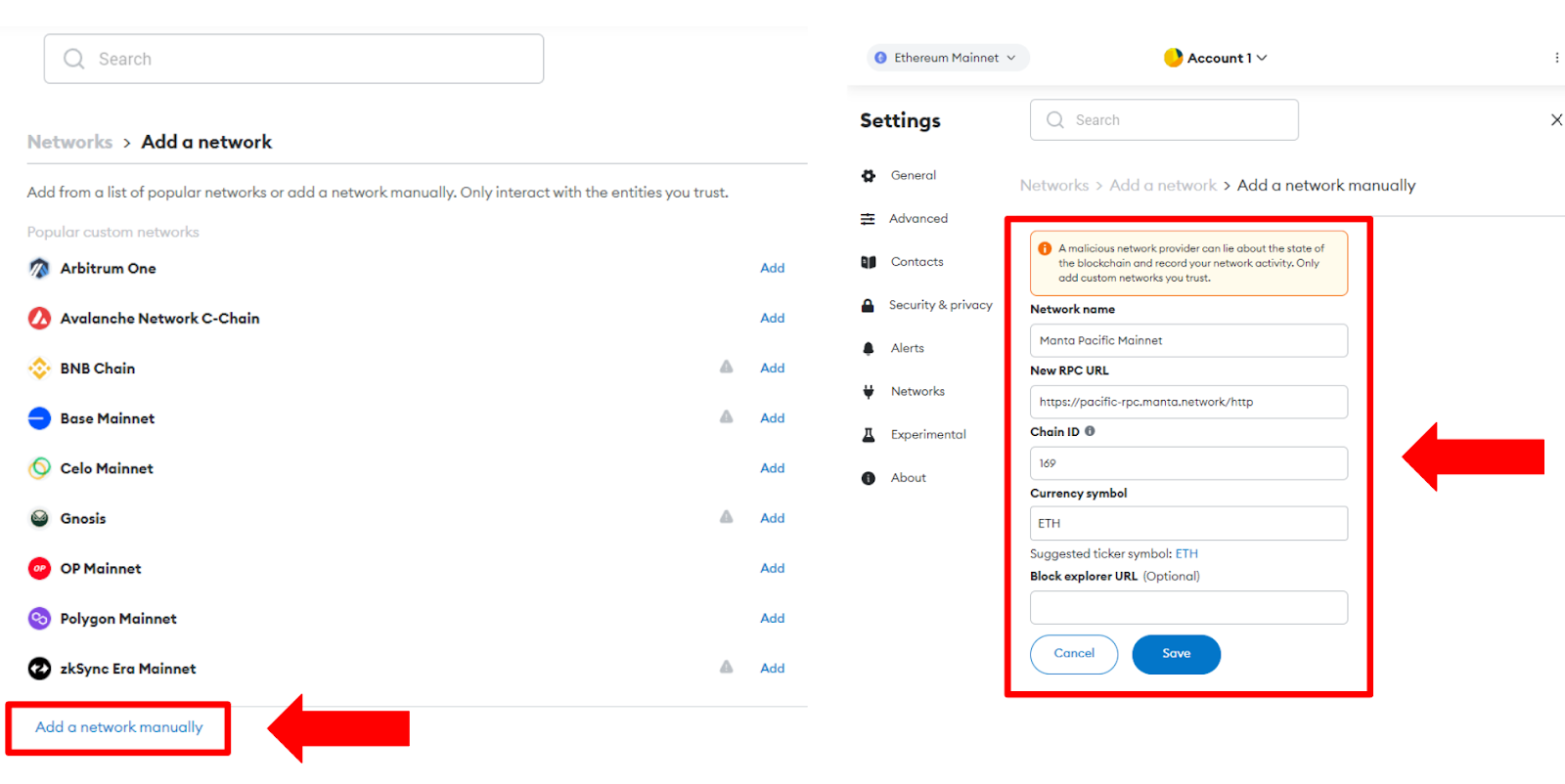Screen dimensions: 1565x784
Task: Focus the Chain ID field
Action: coord(1188,463)
